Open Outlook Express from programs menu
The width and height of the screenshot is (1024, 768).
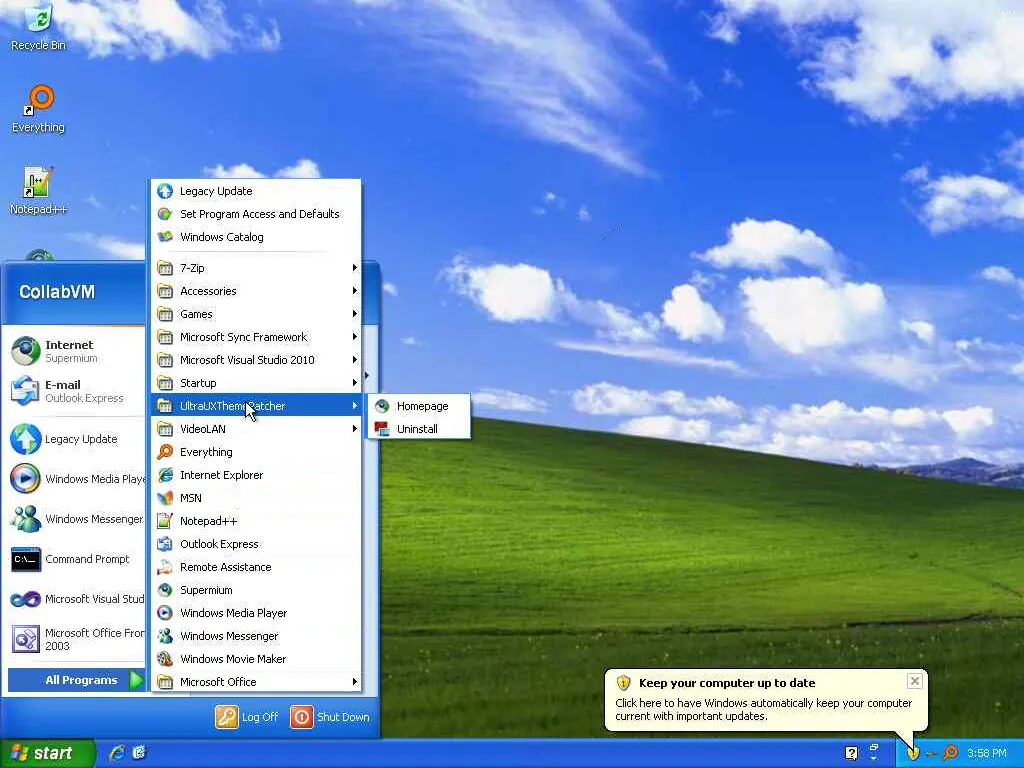(256, 543)
